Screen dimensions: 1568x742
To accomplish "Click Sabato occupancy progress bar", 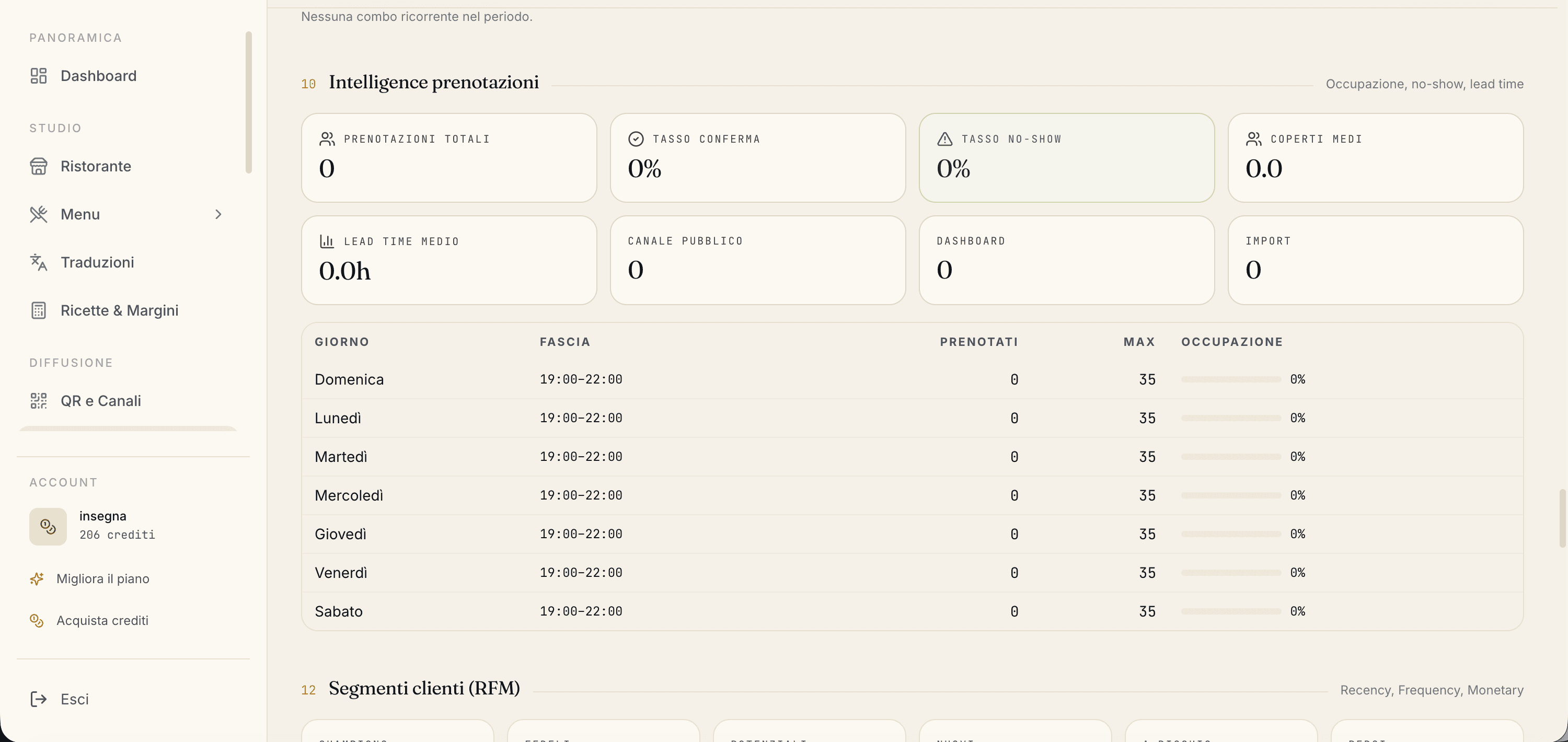I will click(x=1231, y=611).
